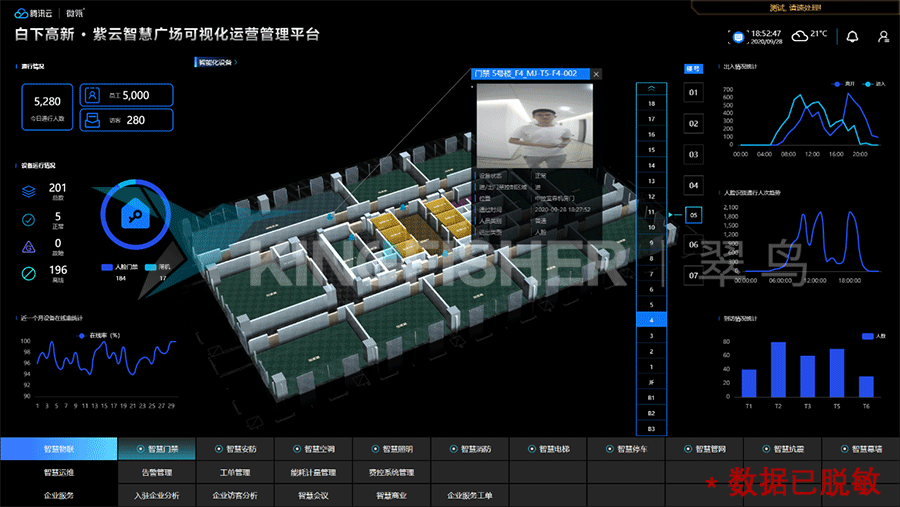Toggle the online rate legend marker
Image resolution: width=900 pixels, height=507 pixels.
click(x=82, y=336)
